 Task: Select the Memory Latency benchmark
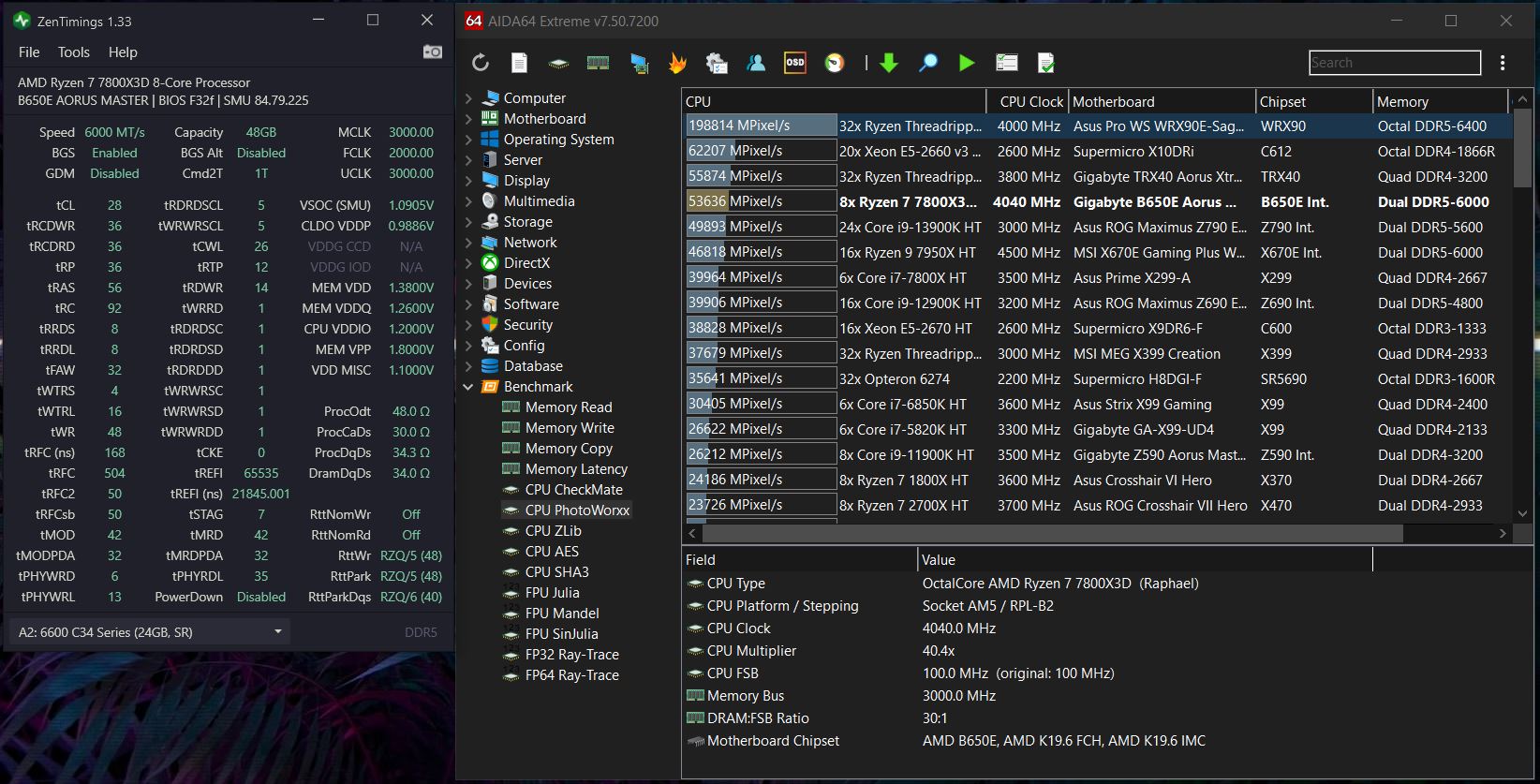coord(576,469)
